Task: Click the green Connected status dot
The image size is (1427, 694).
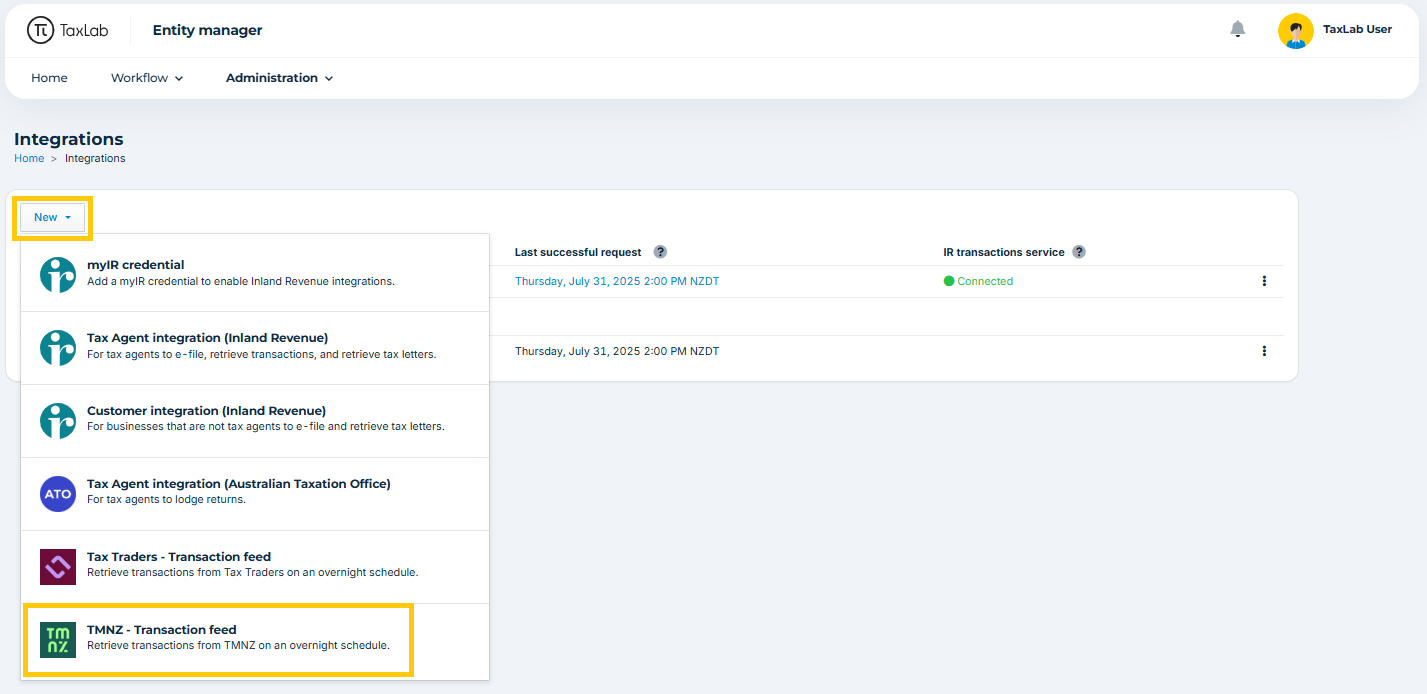Action: click(x=949, y=281)
